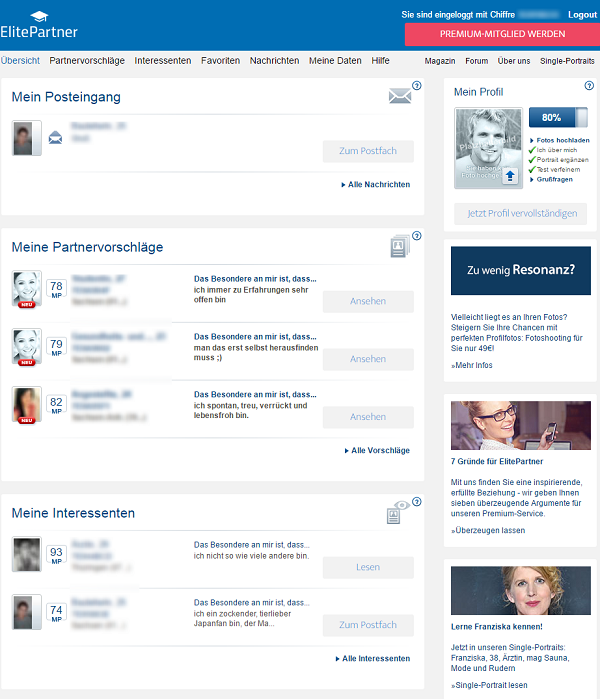
Task: Open help icon for Meine Partnervorschläge
Action: pyautogui.click(x=417, y=236)
